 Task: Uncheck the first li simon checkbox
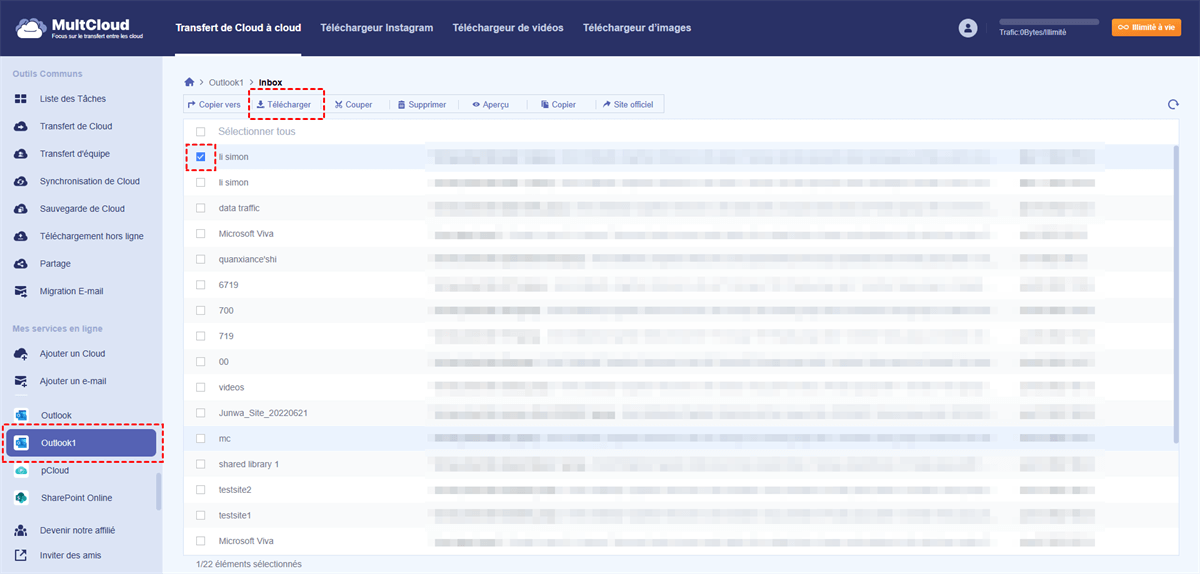point(201,157)
